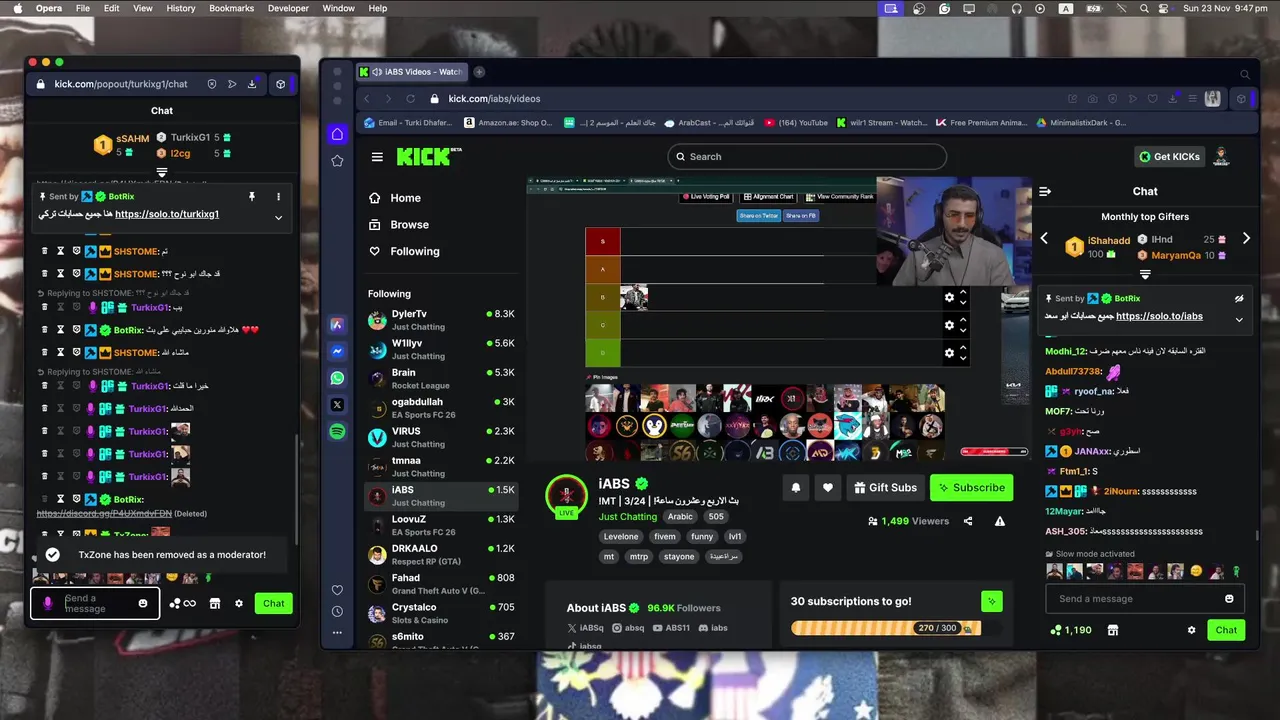Open DylerTv channel in Following list
The height and width of the screenshot is (720, 1280).
tap(441, 320)
